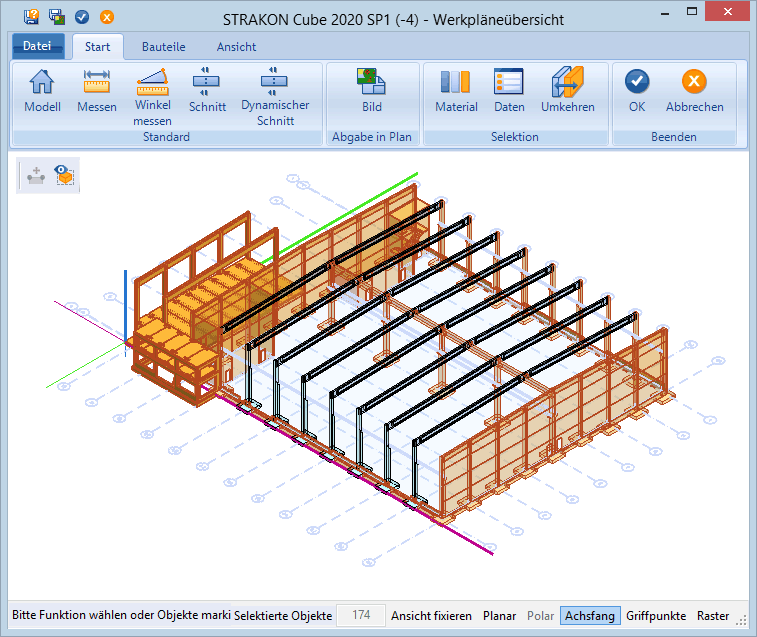Click the Bild image export icon
757x637 pixels.
tap(372, 83)
